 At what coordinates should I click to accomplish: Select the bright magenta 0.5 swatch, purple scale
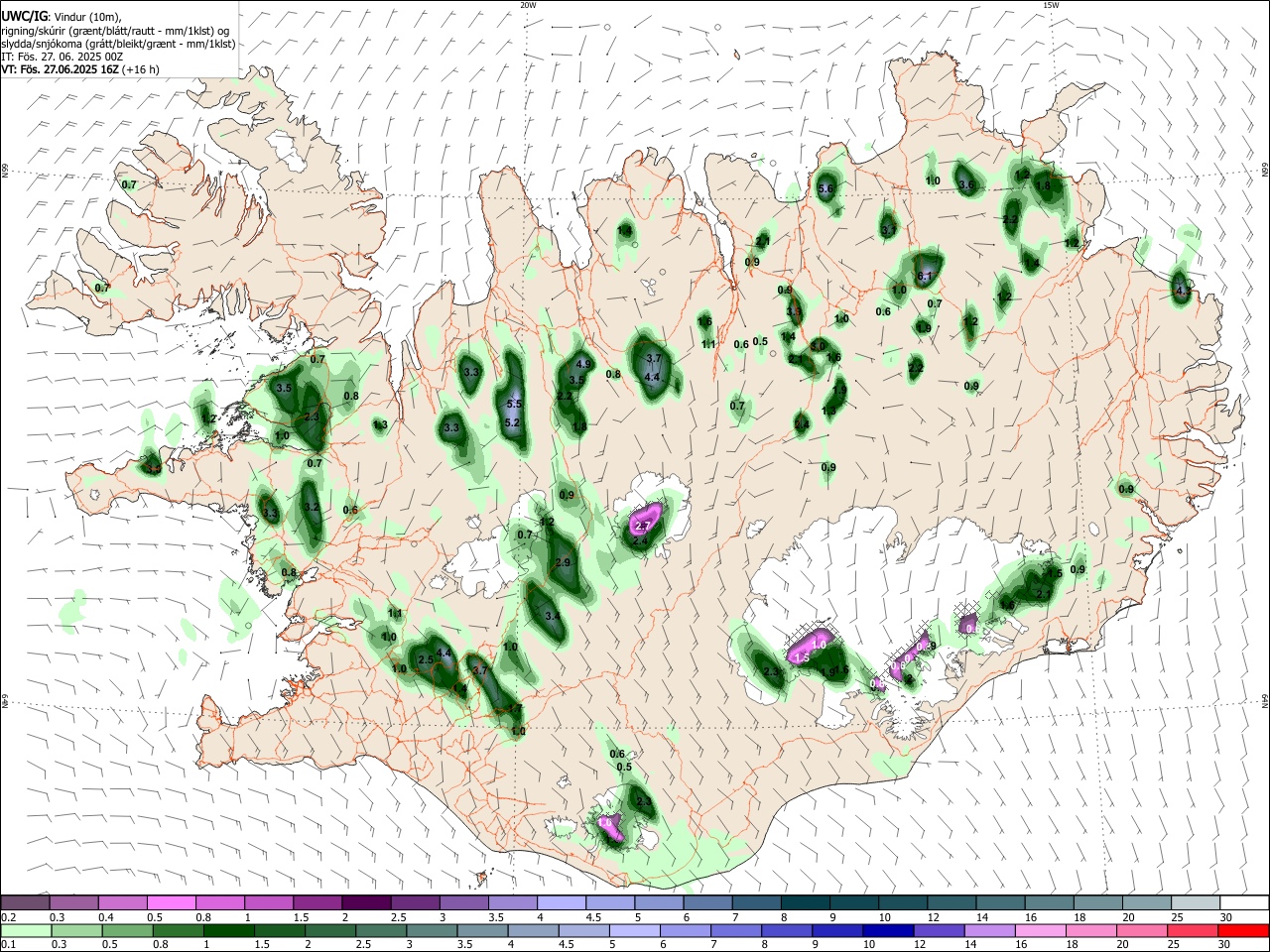[171, 902]
